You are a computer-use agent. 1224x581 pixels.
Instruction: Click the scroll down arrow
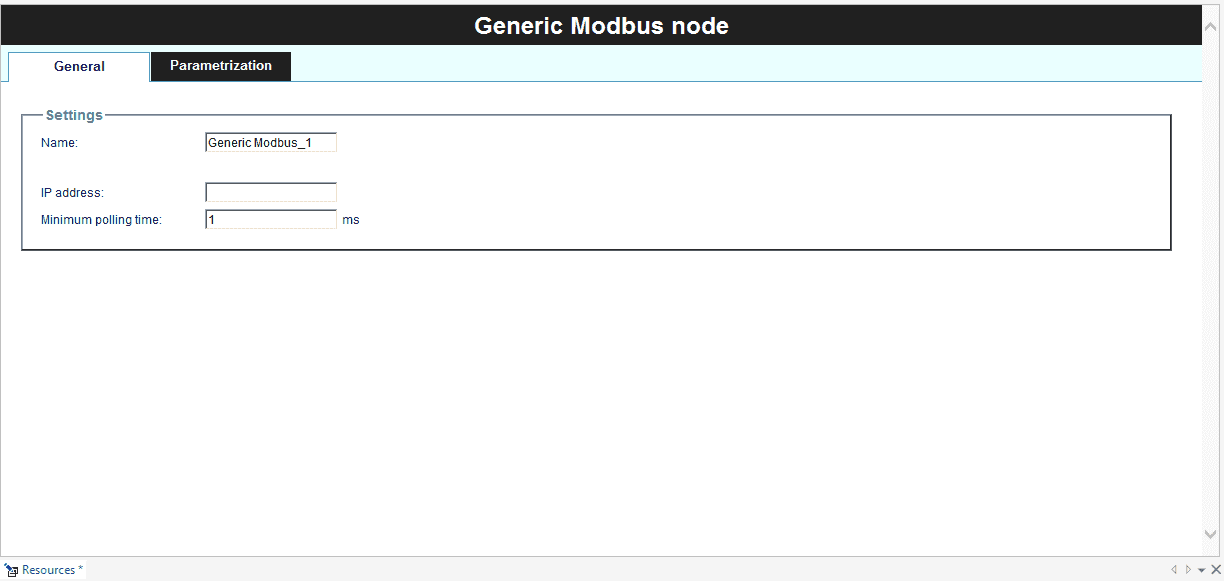point(1212,535)
